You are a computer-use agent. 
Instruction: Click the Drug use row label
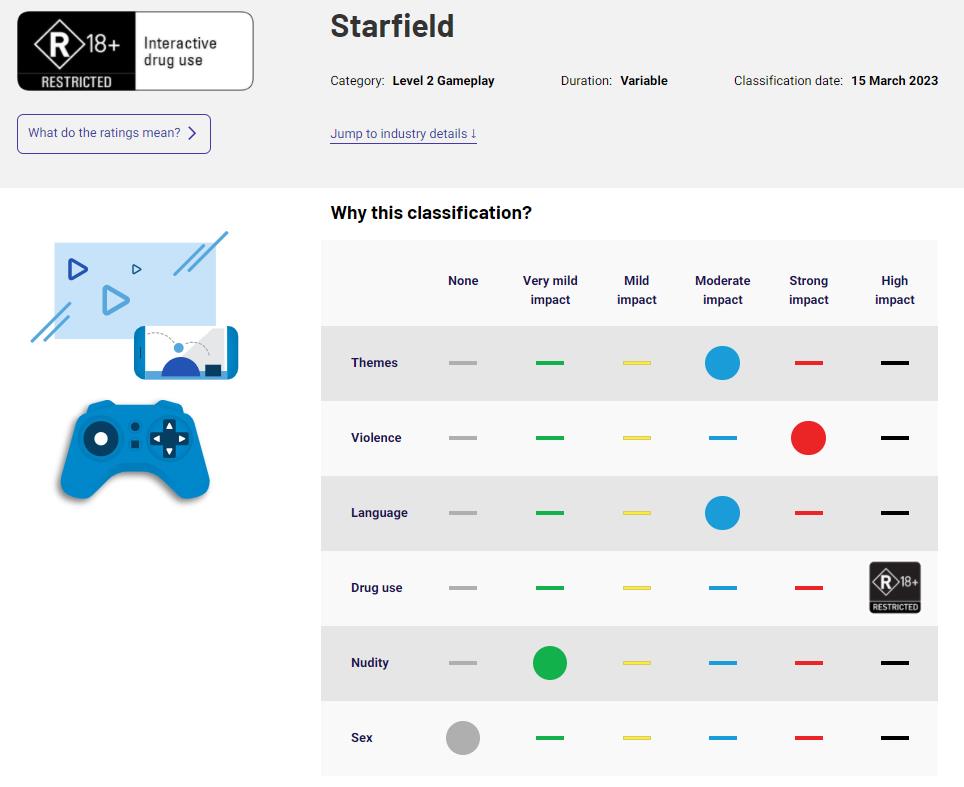click(x=376, y=588)
